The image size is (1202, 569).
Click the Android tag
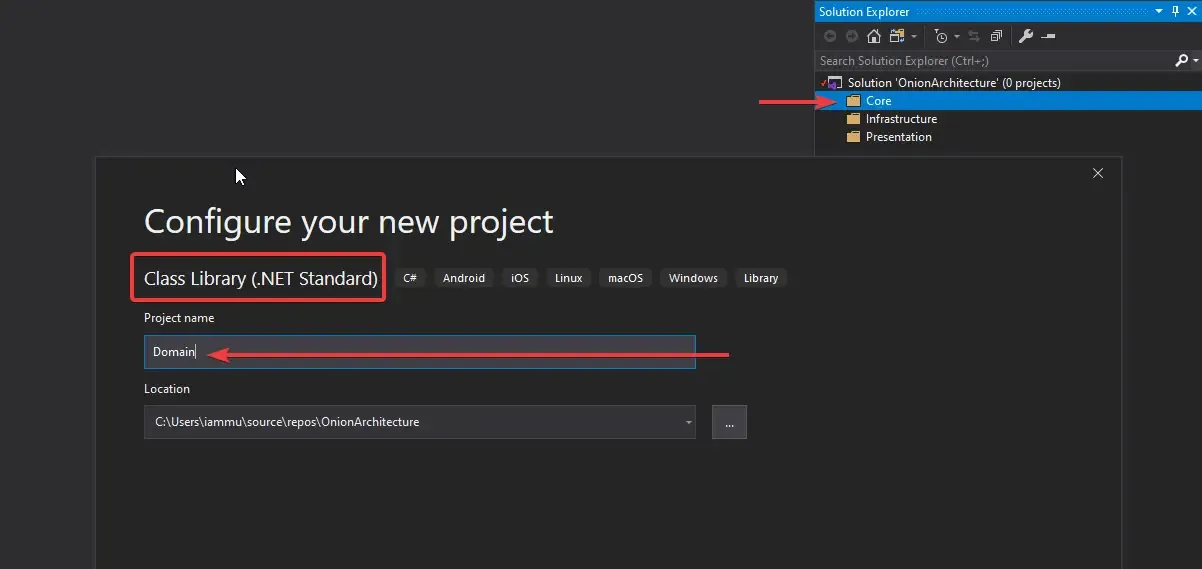pos(464,278)
